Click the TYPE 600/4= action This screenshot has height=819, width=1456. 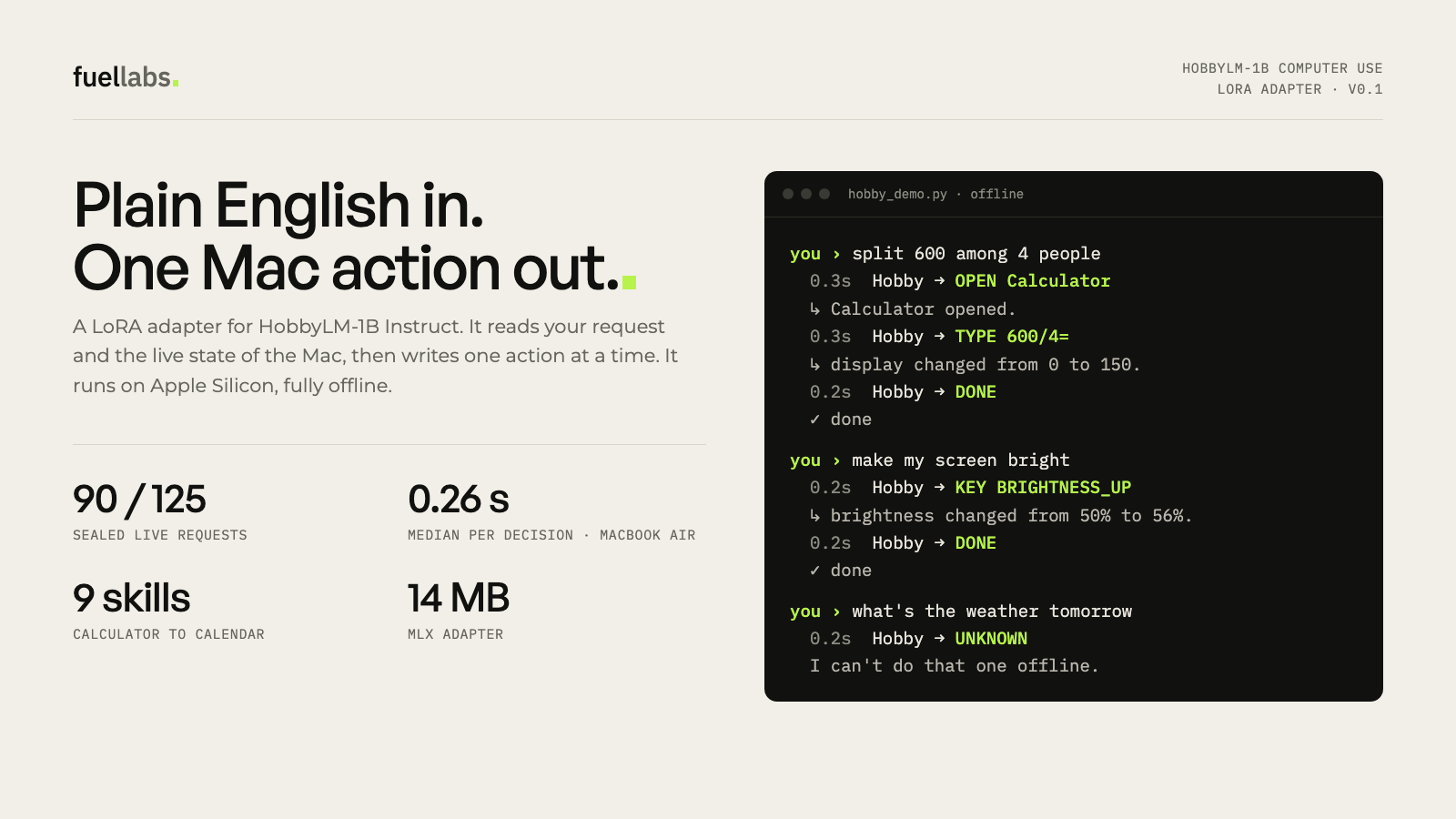point(1011,337)
